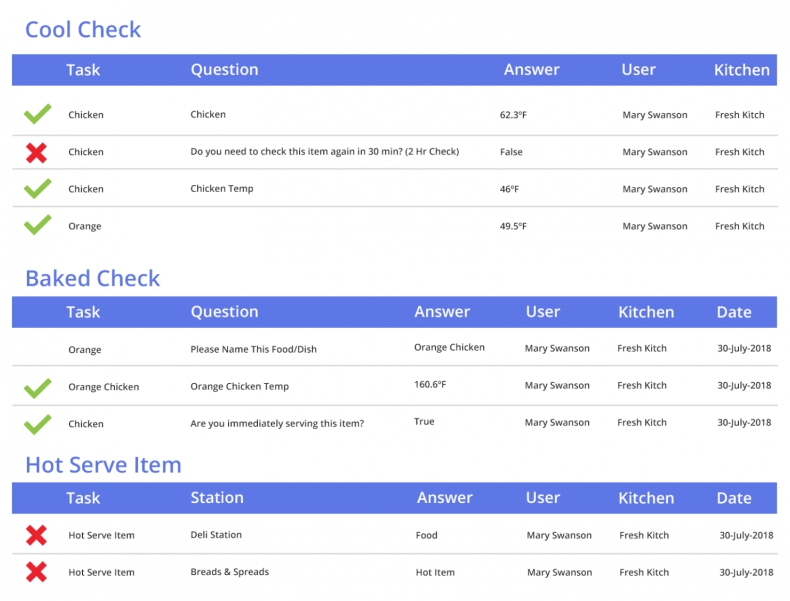Sort by Question header in Cool Check table
The image size is (790, 601).
tap(224, 70)
